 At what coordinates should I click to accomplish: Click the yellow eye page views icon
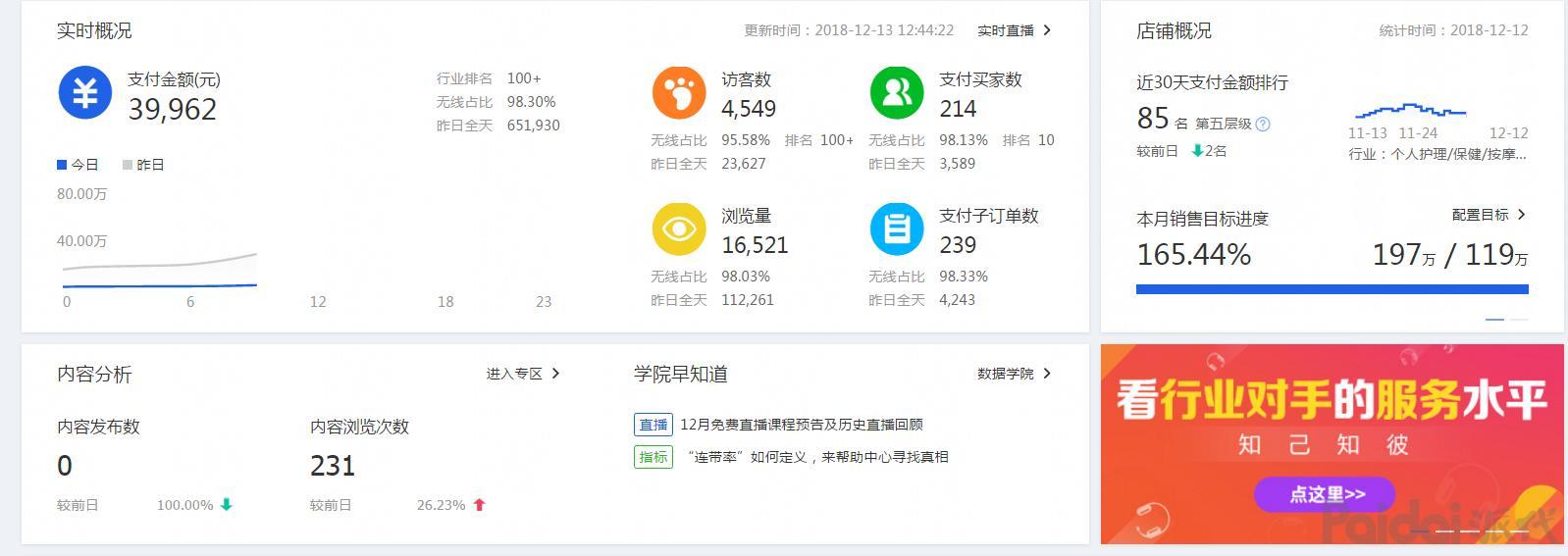pyautogui.click(x=679, y=229)
